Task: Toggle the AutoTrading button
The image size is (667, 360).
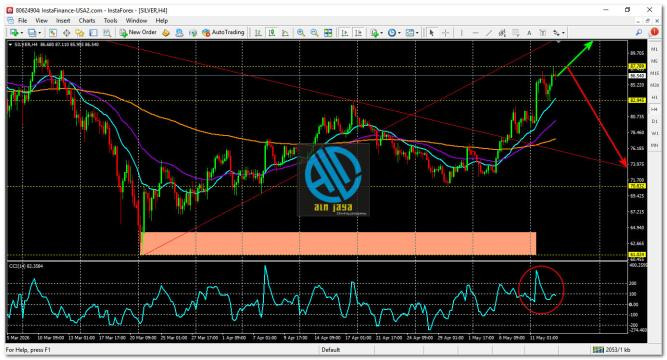Action: pos(223,32)
